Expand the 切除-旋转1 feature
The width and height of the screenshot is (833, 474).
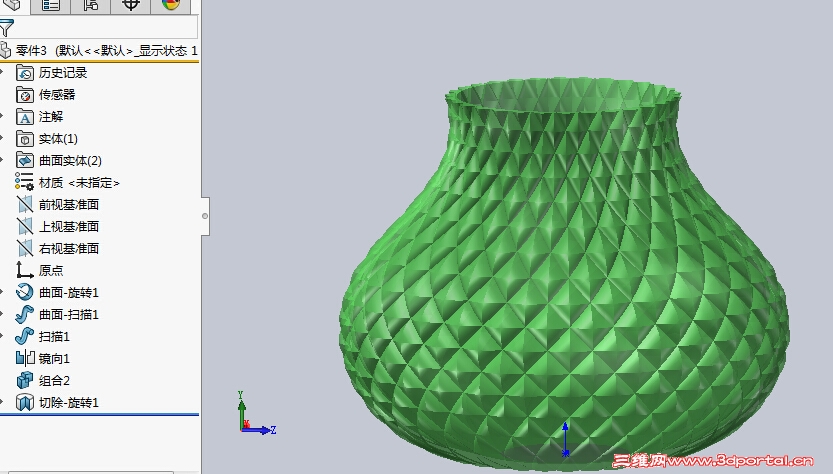click(2, 402)
